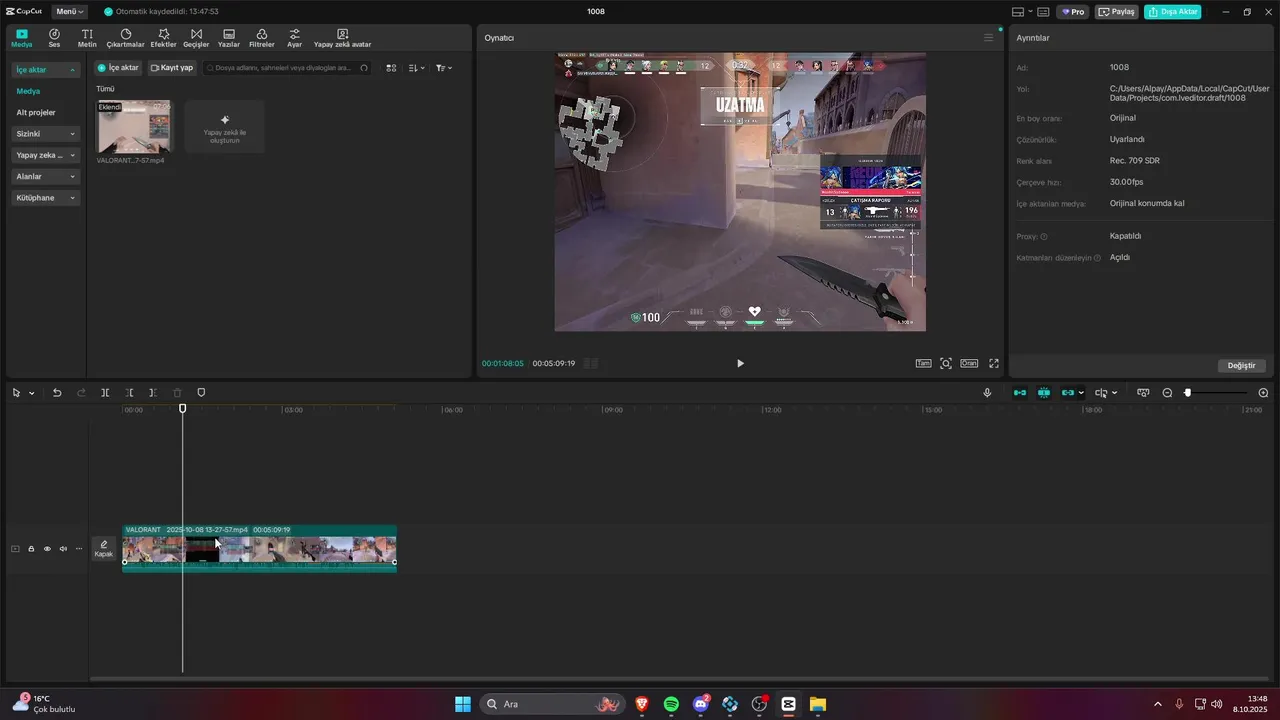Image resolution: width=1280 pixels, height=720 pixels.
Task: Select the Medya tab
Action: point(22,38)
